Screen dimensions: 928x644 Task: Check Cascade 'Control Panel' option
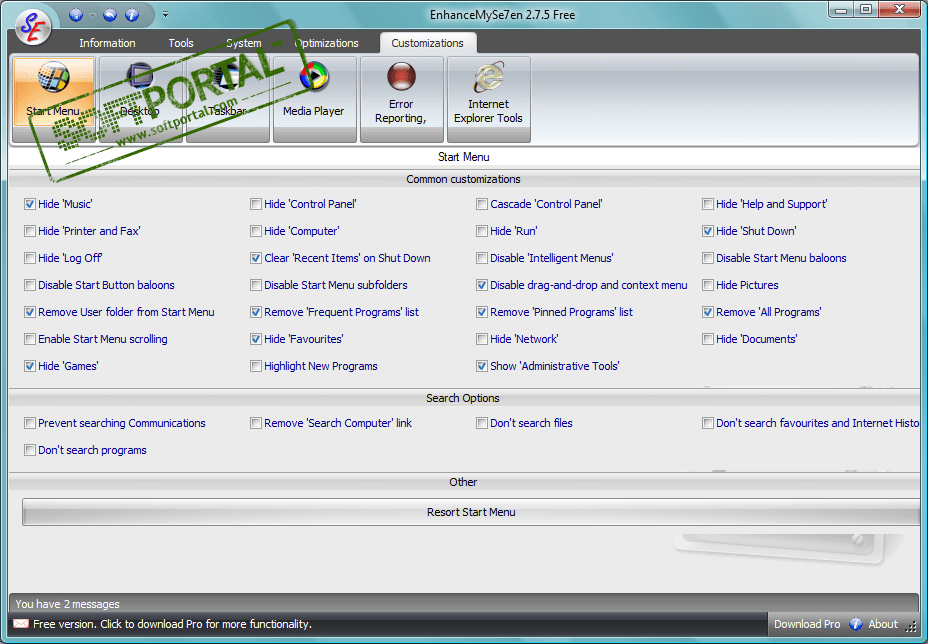pyautogui.click(x=482, y=204)
